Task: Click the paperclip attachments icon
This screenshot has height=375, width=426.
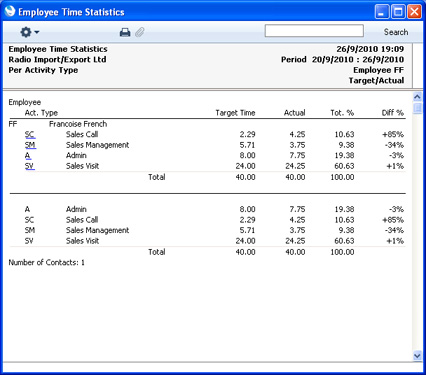Action: point(140,32)
